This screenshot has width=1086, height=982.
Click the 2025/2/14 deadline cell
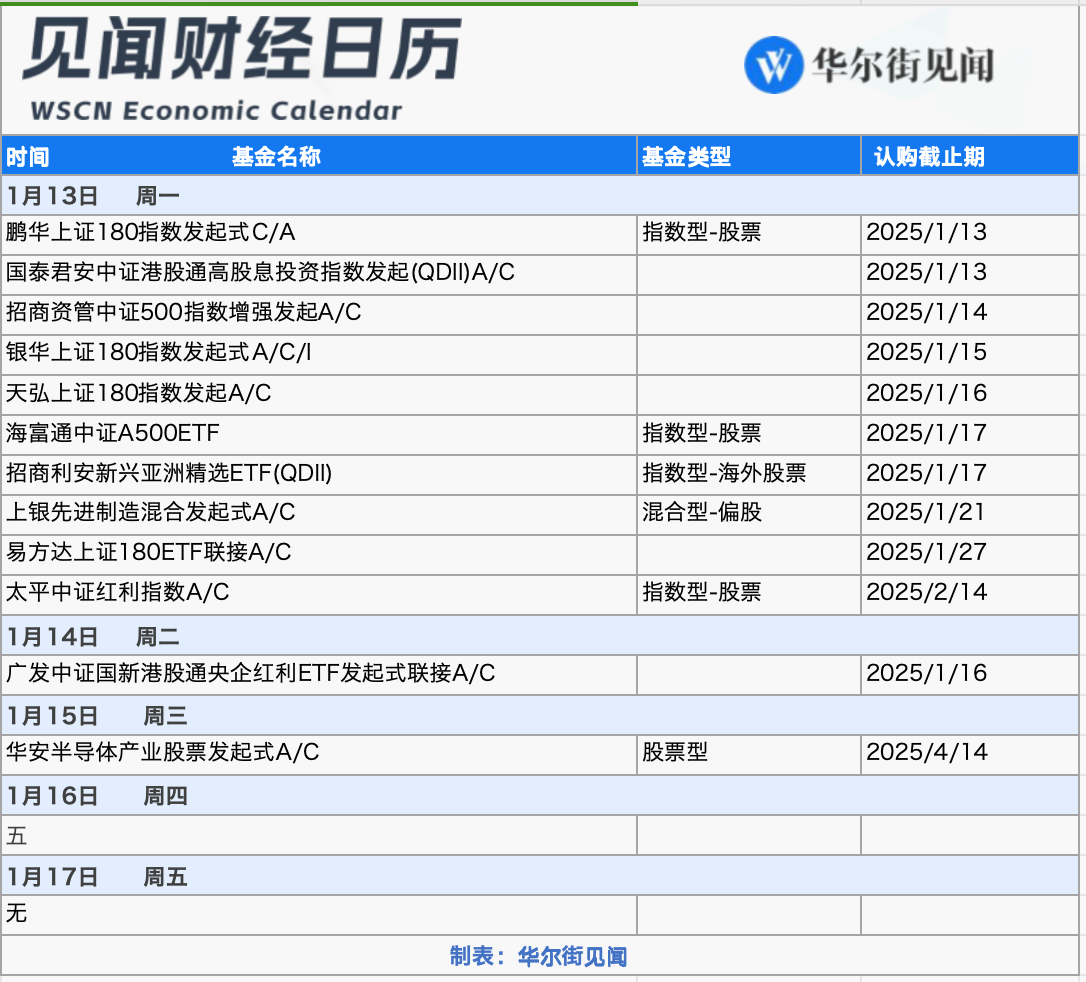(x=927, y=593)
